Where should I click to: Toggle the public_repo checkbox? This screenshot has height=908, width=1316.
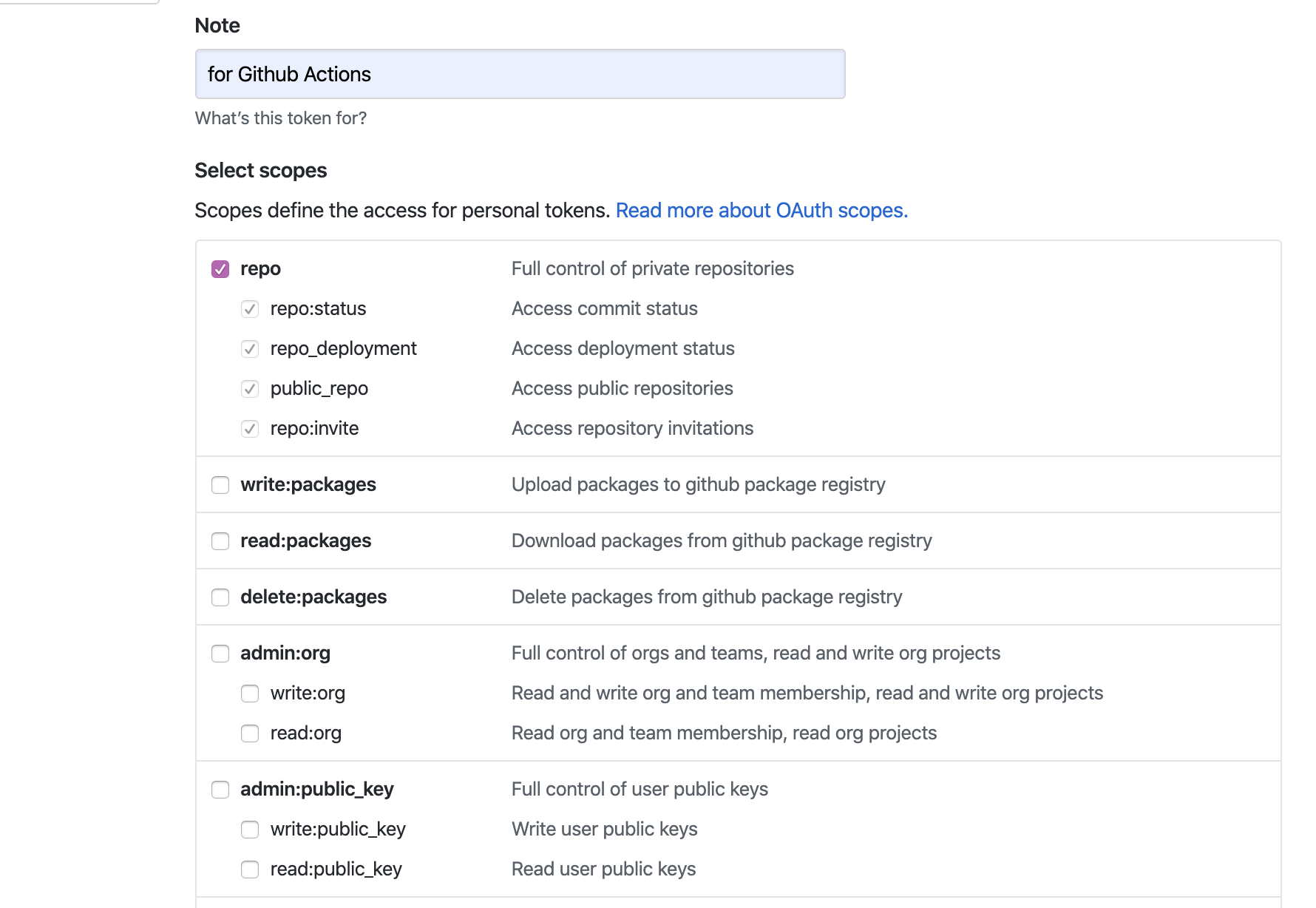(250, 389)
